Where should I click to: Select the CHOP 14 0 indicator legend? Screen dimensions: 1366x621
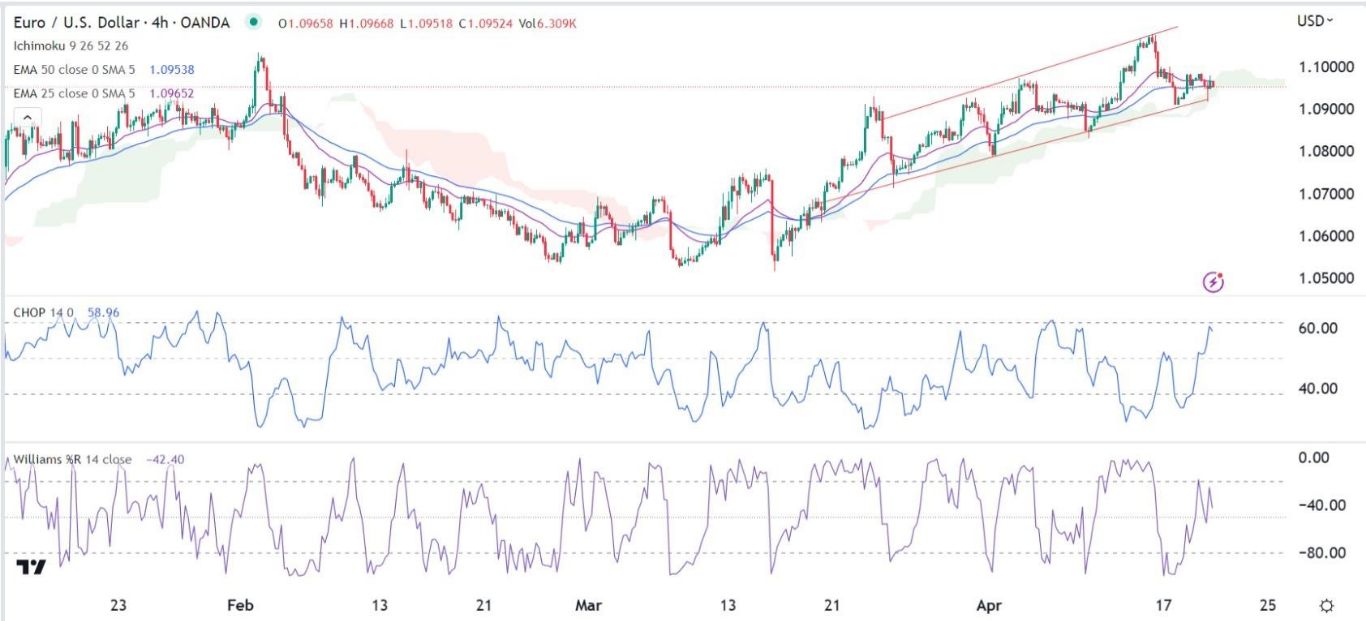point(45,312)
